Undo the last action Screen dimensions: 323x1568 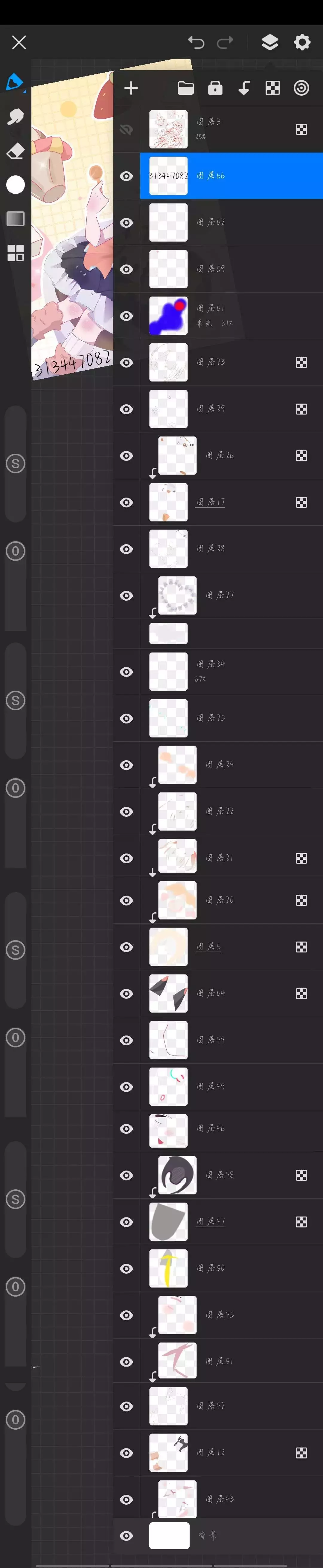tap(196, 42)
